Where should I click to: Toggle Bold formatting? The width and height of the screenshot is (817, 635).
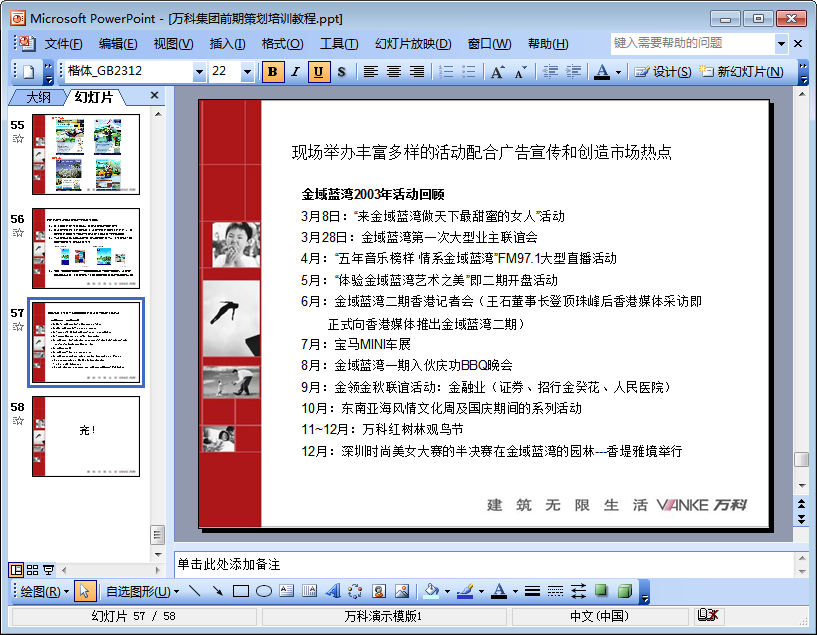pos(273,71)
